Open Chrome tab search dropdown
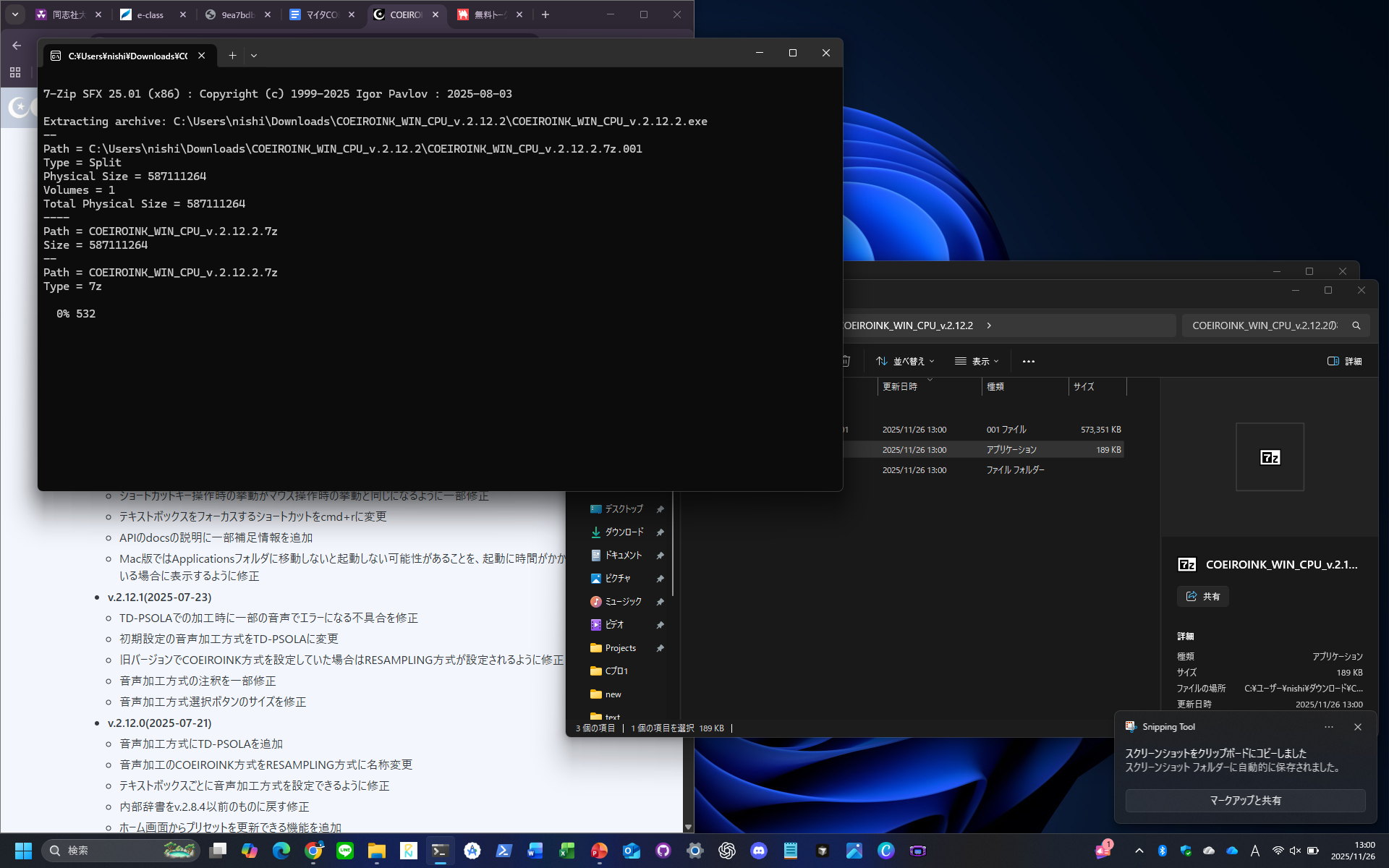Image resolution: width=1389 pixels, height=868 pixels. point(15,14)
